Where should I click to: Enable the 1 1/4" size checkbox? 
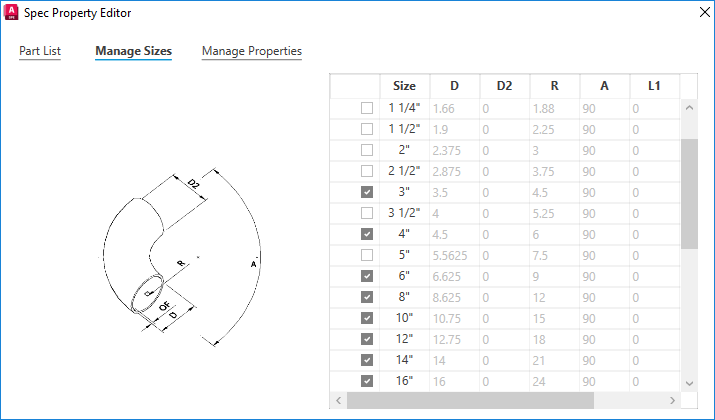(x=367, y=108)
